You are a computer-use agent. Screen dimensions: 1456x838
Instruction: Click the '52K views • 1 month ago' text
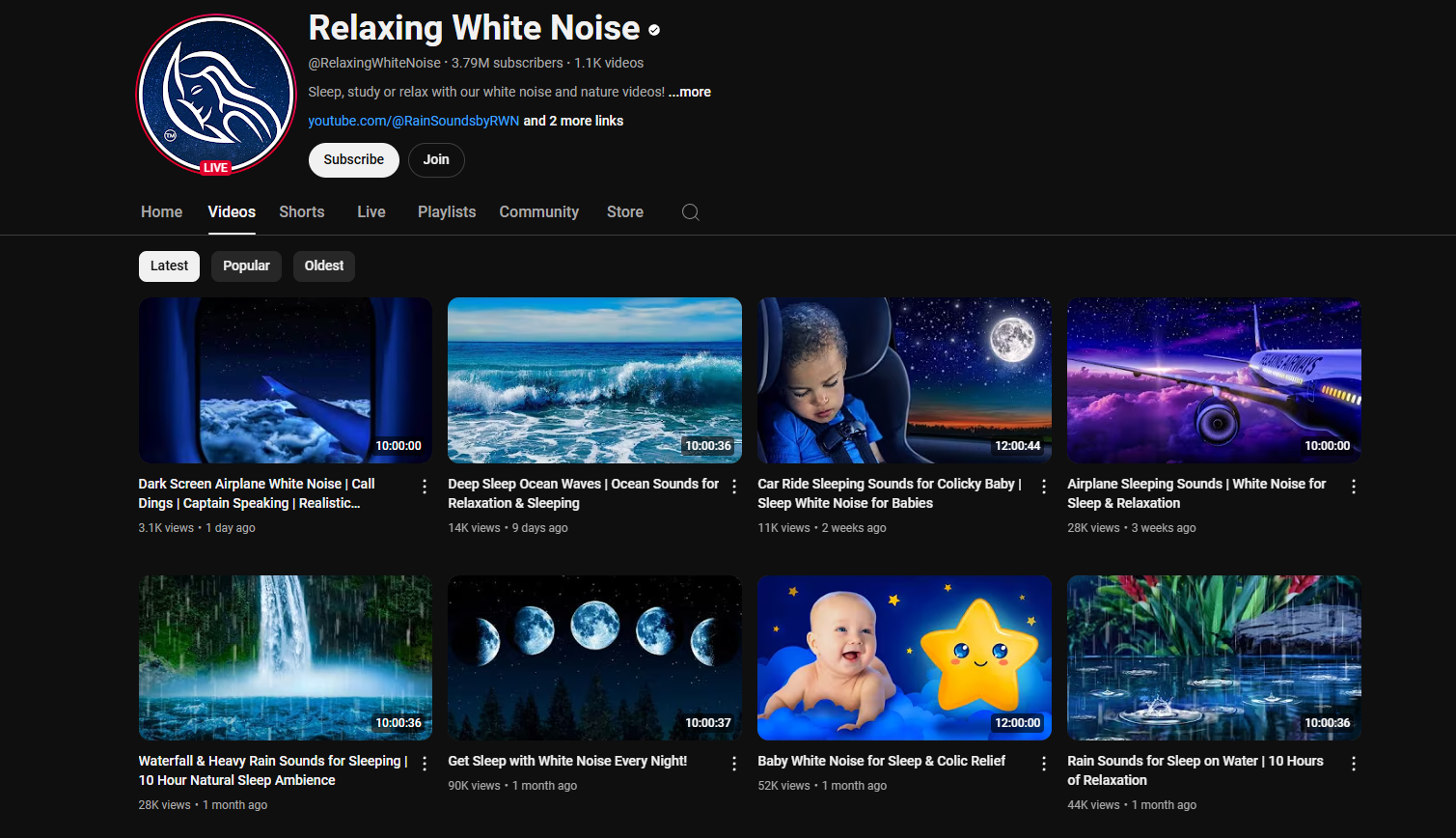point(822,786)
